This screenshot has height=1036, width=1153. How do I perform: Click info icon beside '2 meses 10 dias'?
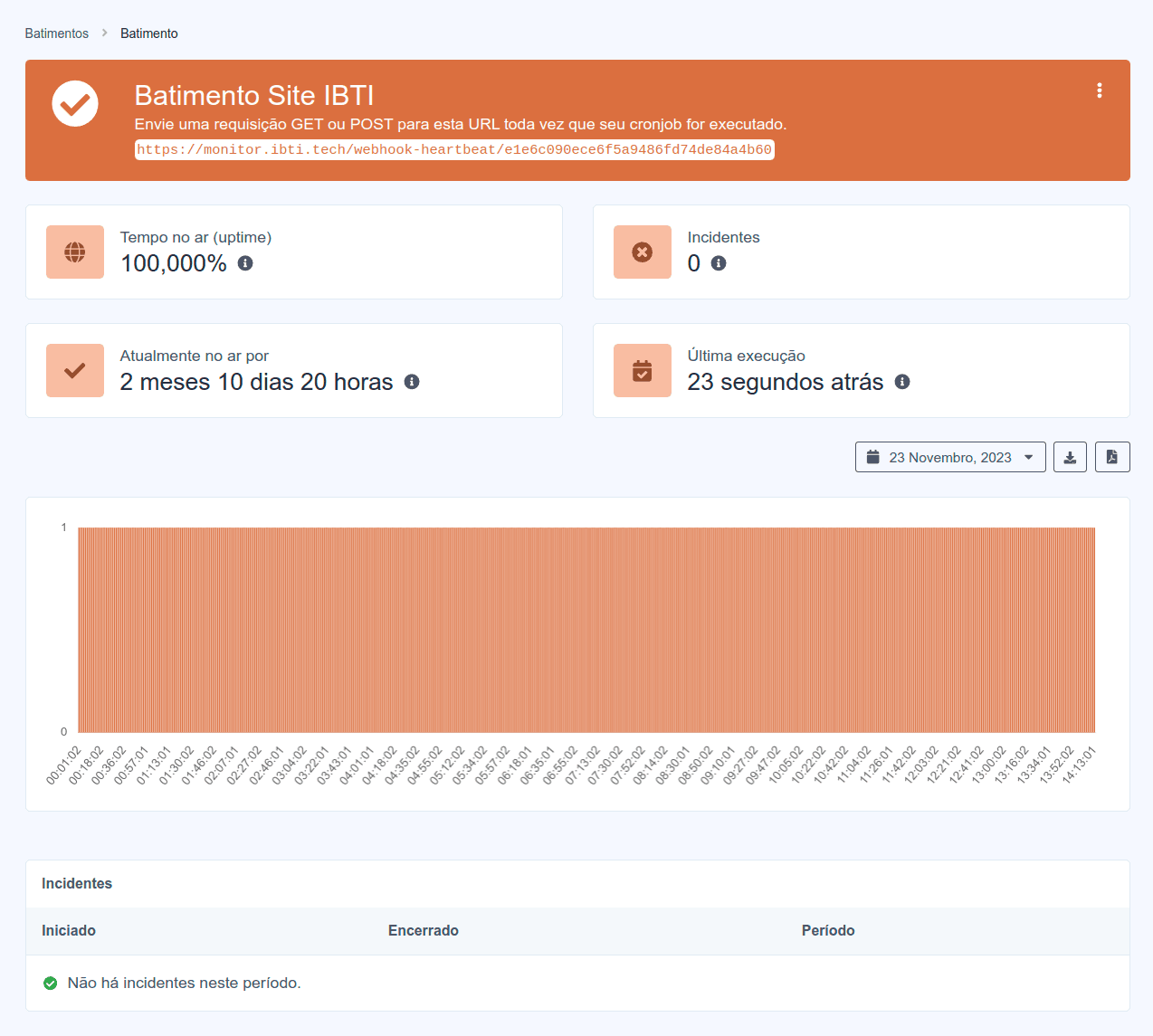(412, 382)
